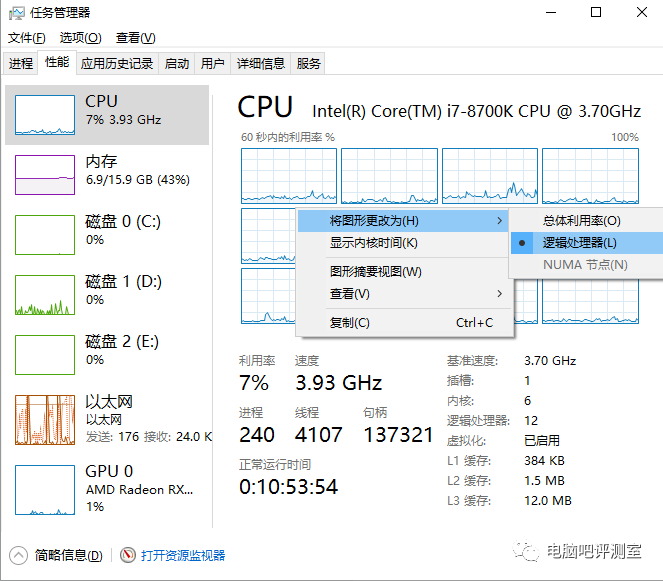The image size is (663, 581).
Task: Select the 磁盘 0 (C:) mini graph
Action: click(45, 235)
